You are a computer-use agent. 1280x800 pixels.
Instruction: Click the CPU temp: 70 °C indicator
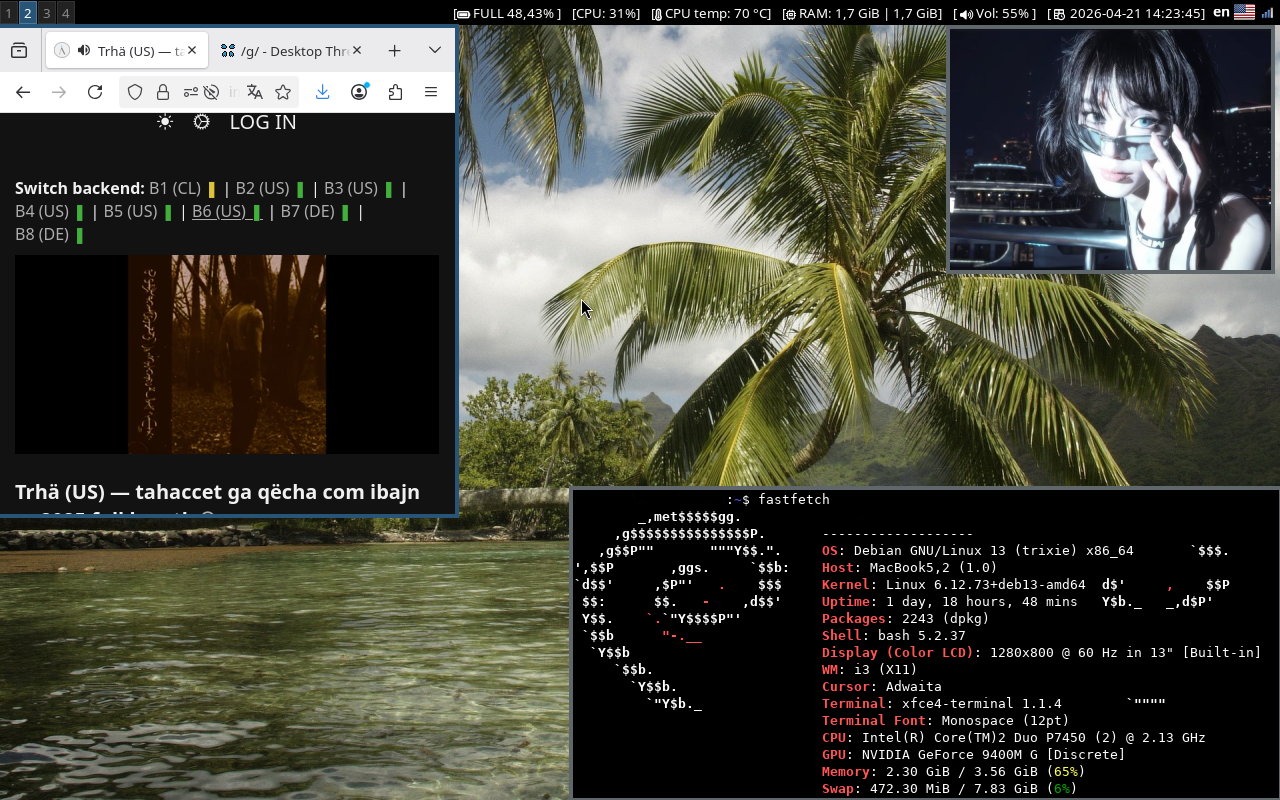[x=711, y=13]
